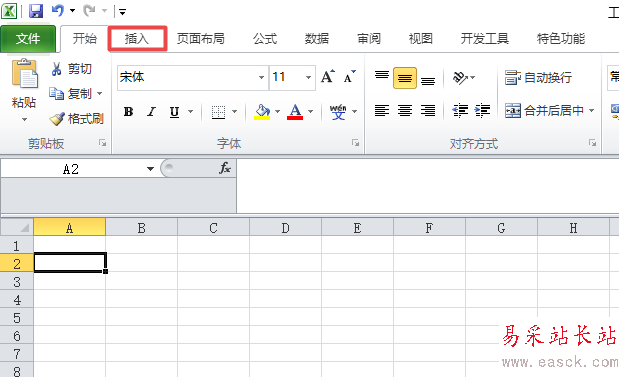
Task: Open the 字体 font dialog launcher
Action: click(355, 143)
